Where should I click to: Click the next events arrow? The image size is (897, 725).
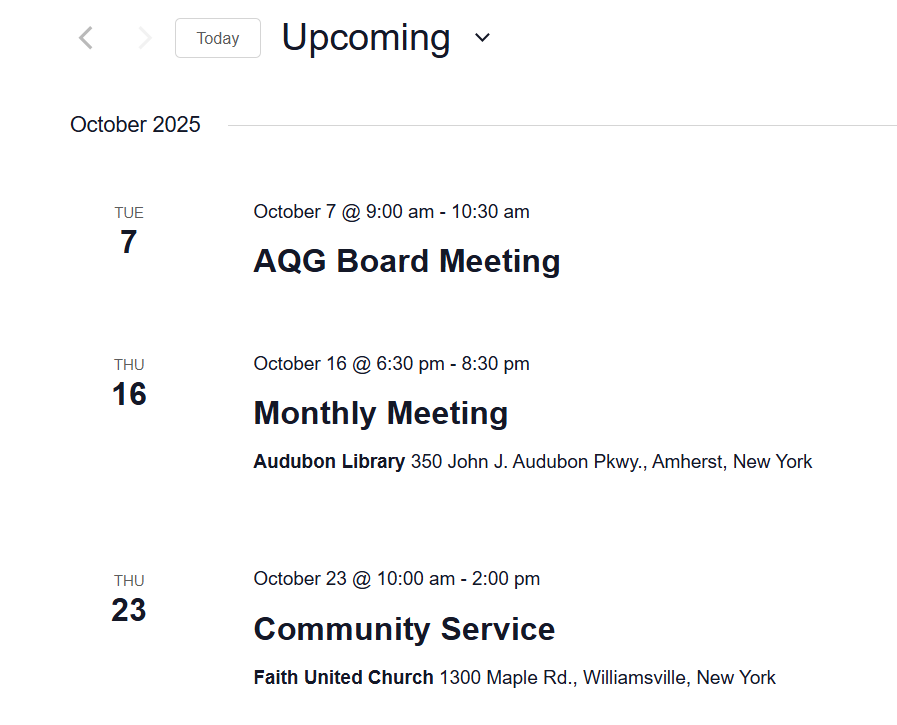coord(145,39)
